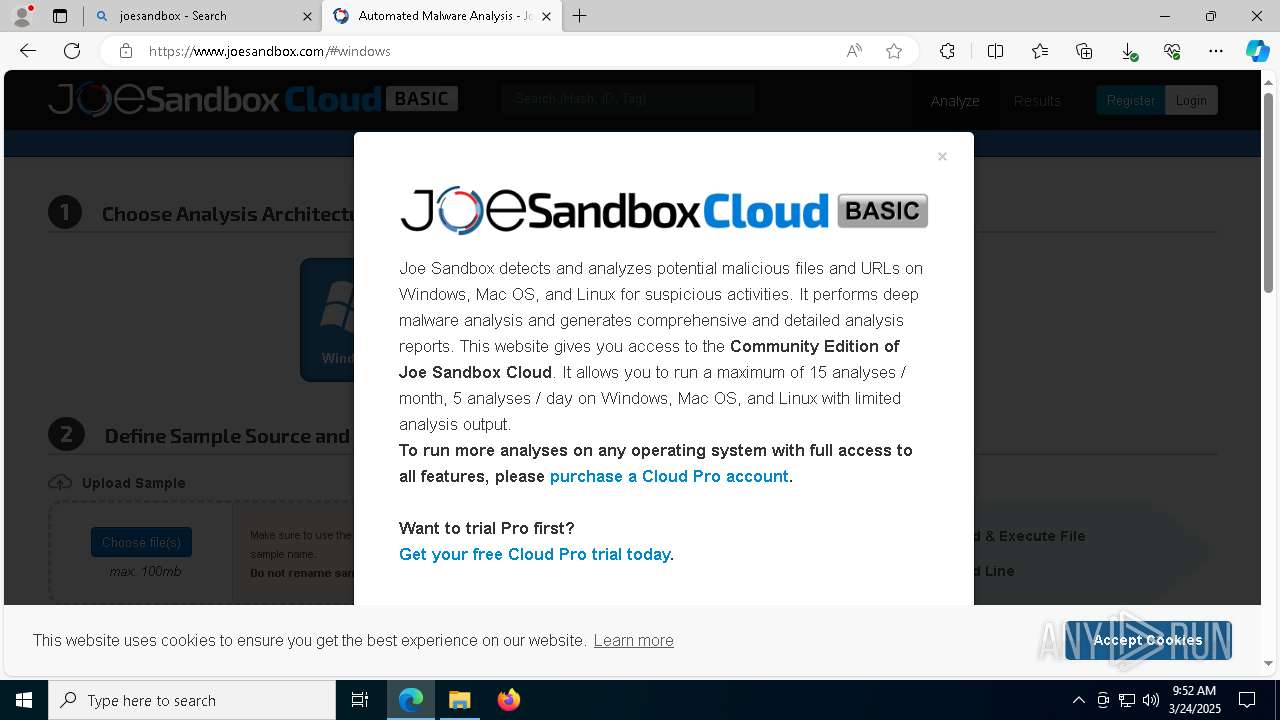Launch Copilot in Edge sidebar
1280x720 pixels.
[x=1257, y=51]
